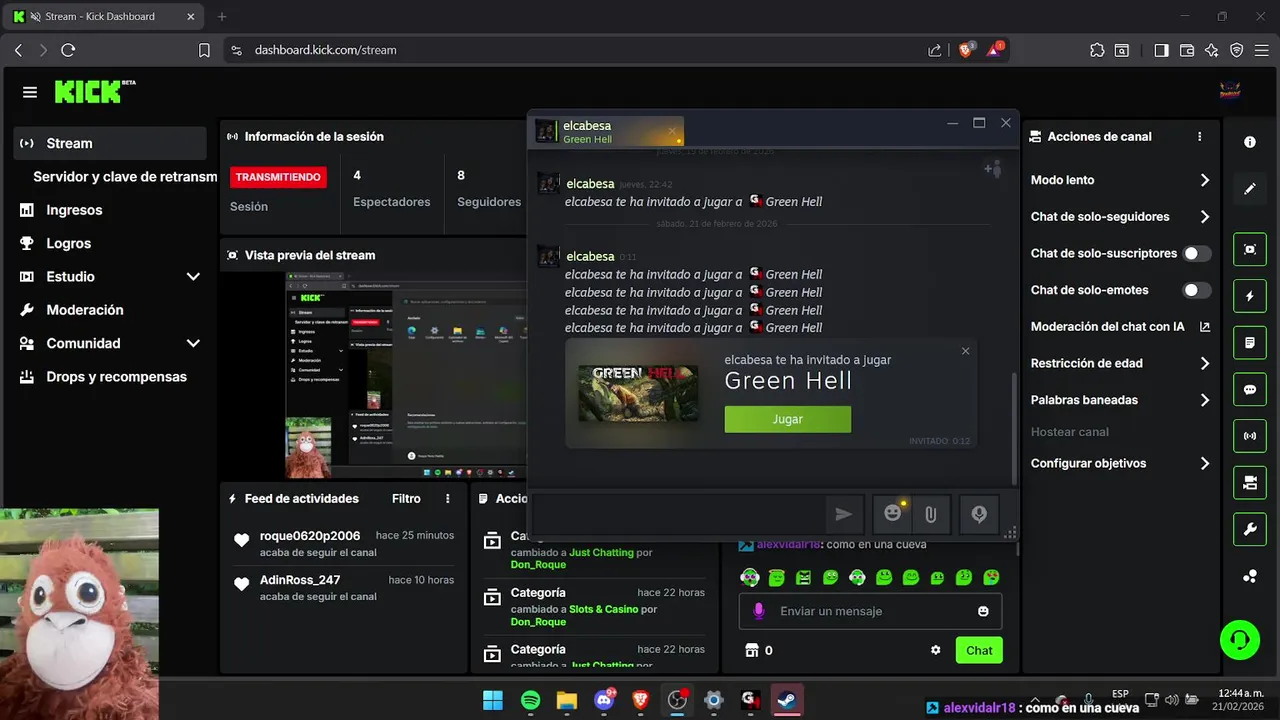Click the voice microphone icon in Steam chat
This screenshot has height=720, width=1280.
[979, 514]
